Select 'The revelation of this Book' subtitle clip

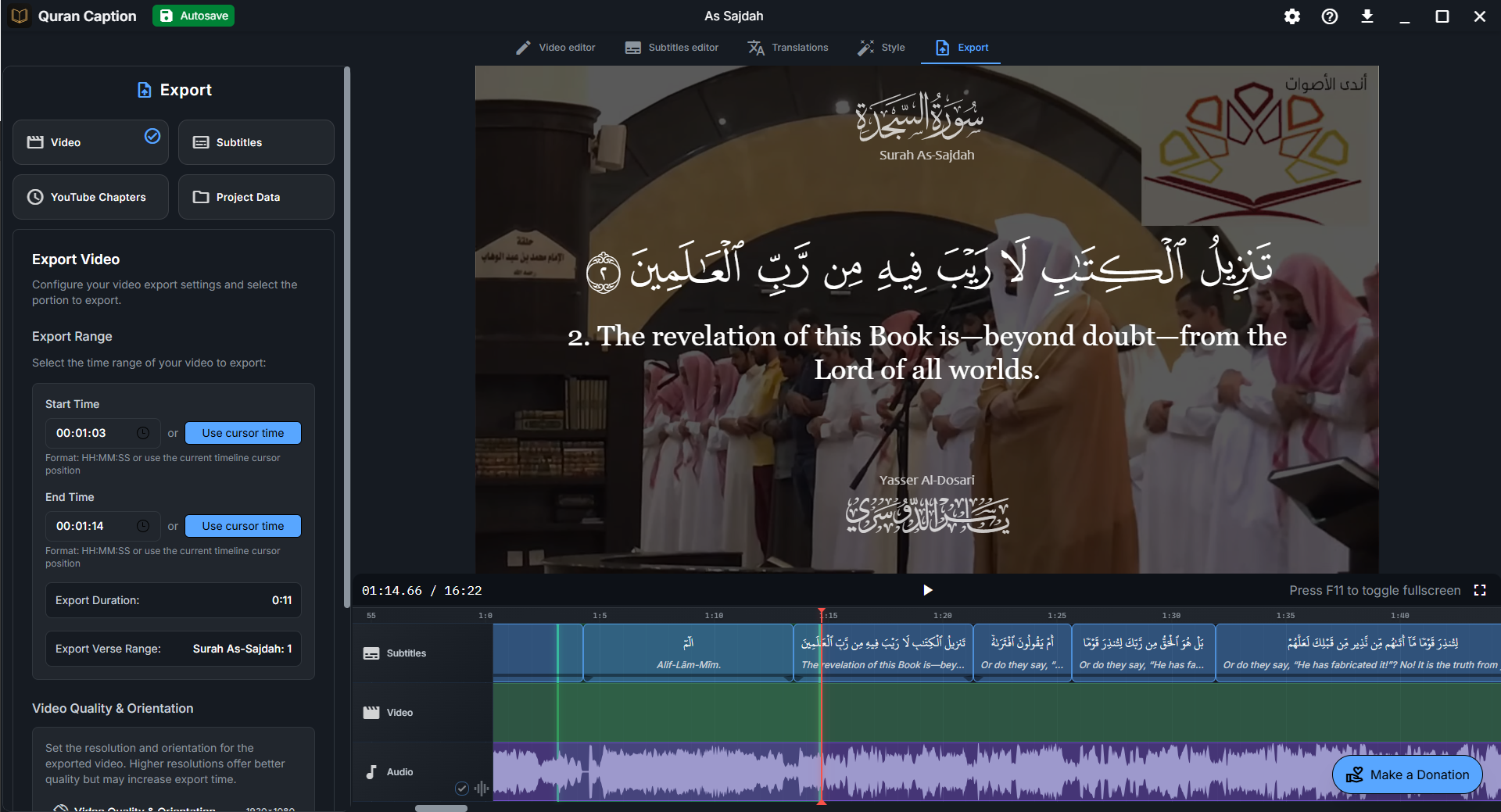883,653
